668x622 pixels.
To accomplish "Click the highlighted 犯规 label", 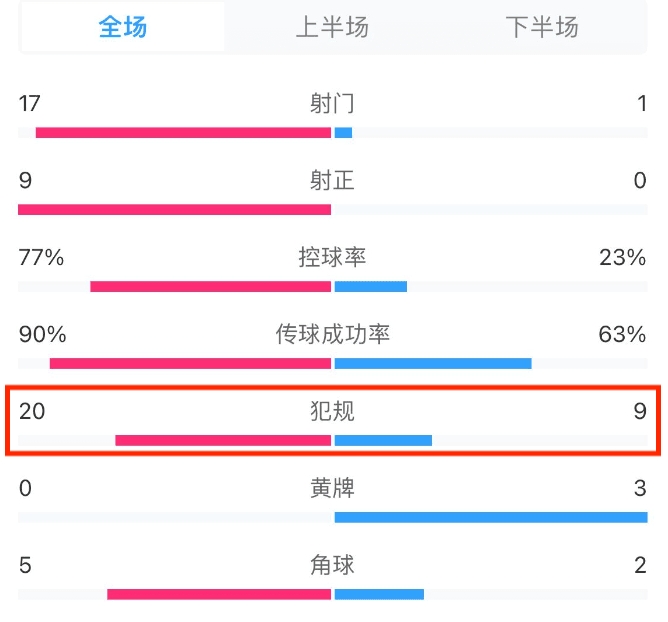I will (332, 411).
